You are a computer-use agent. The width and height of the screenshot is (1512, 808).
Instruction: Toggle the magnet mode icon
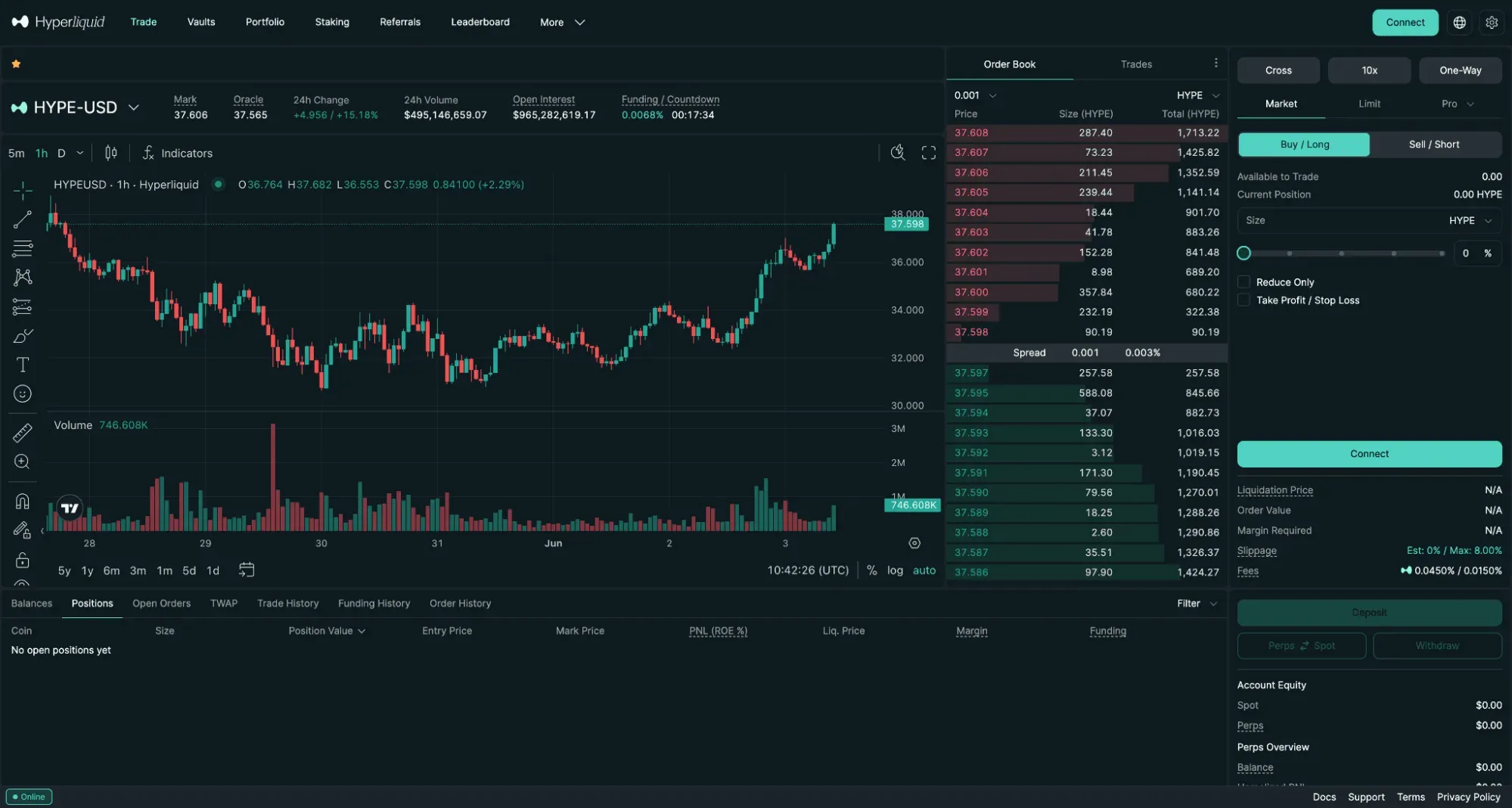pyautogui.click(x=23, y=501)
